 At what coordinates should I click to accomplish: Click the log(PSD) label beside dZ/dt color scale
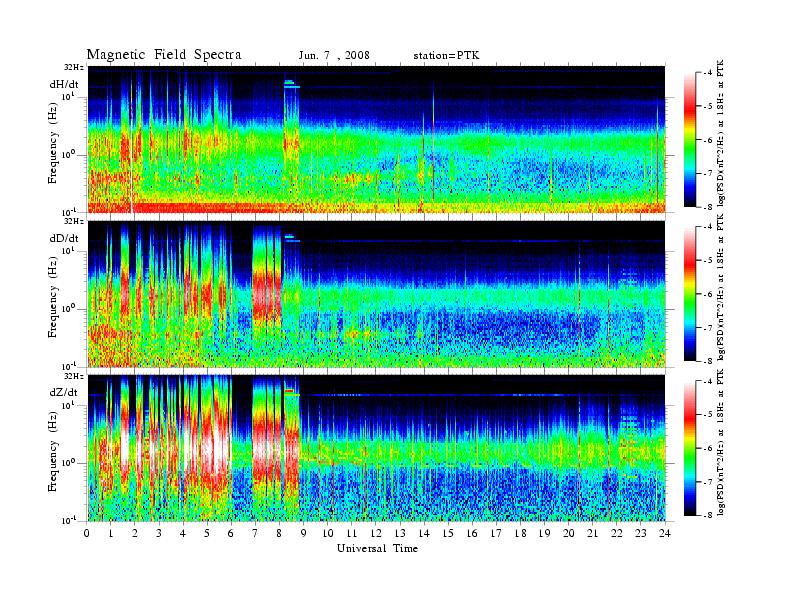[x=721, y=442]
